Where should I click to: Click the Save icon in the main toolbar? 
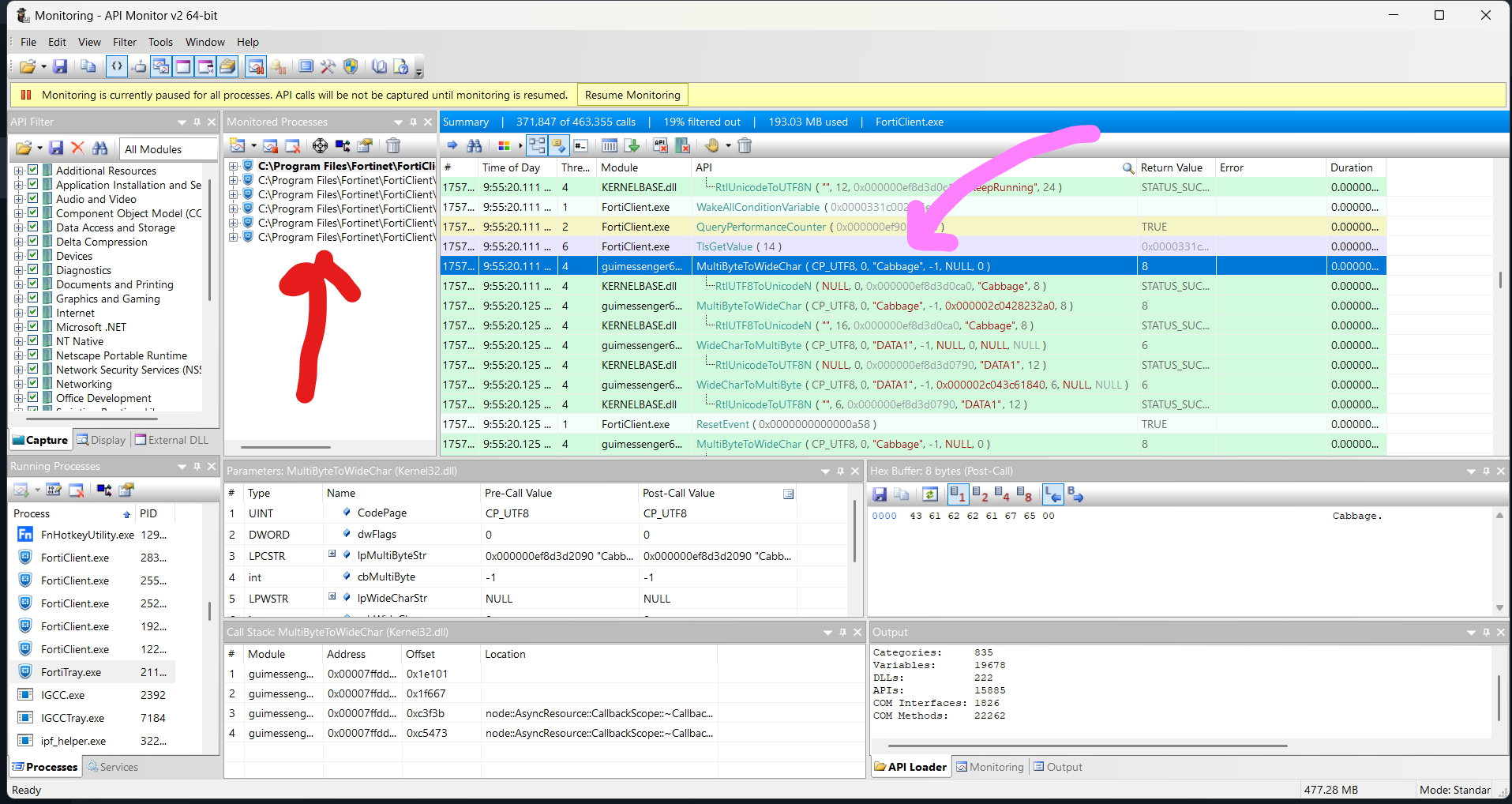[60, 67]
